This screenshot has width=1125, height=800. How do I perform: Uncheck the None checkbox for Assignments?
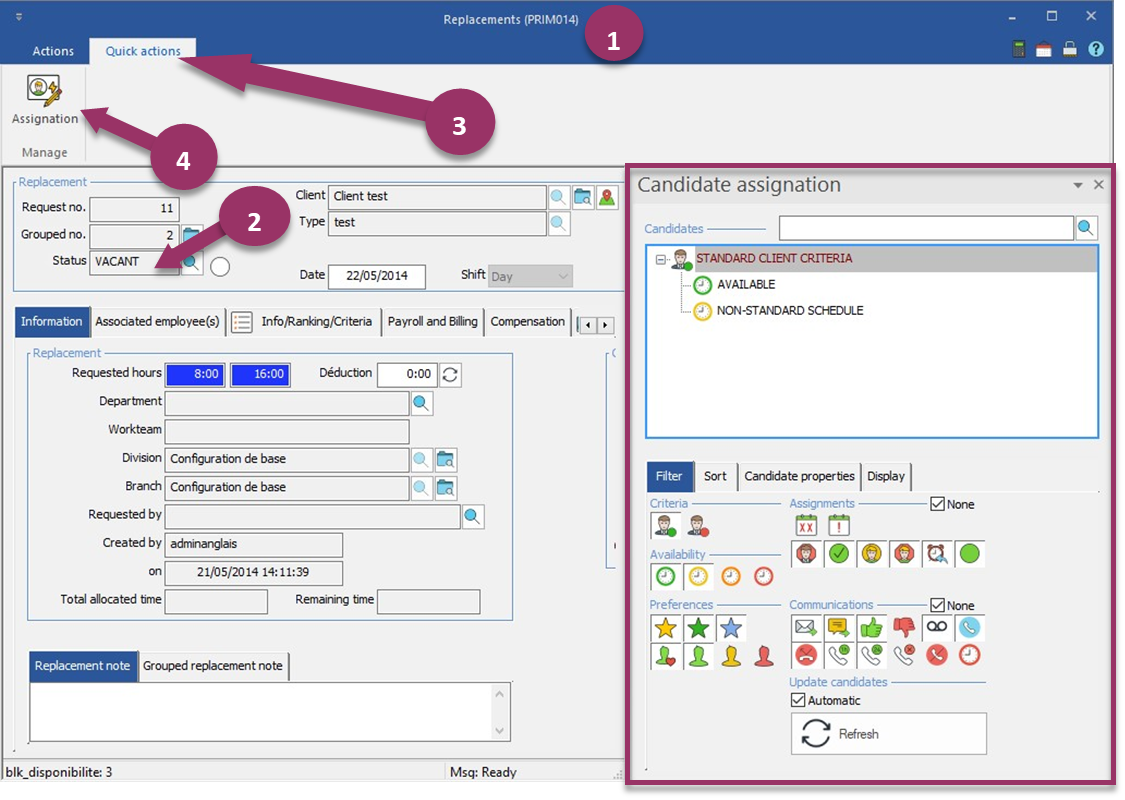(x=937, y=504)
